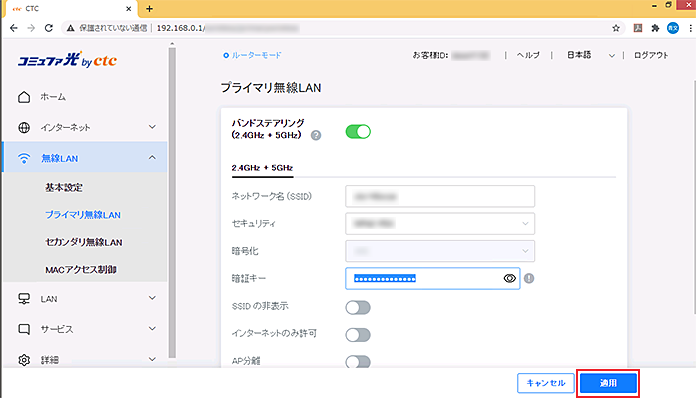Toggle AP分離 switch

point(358,362)
